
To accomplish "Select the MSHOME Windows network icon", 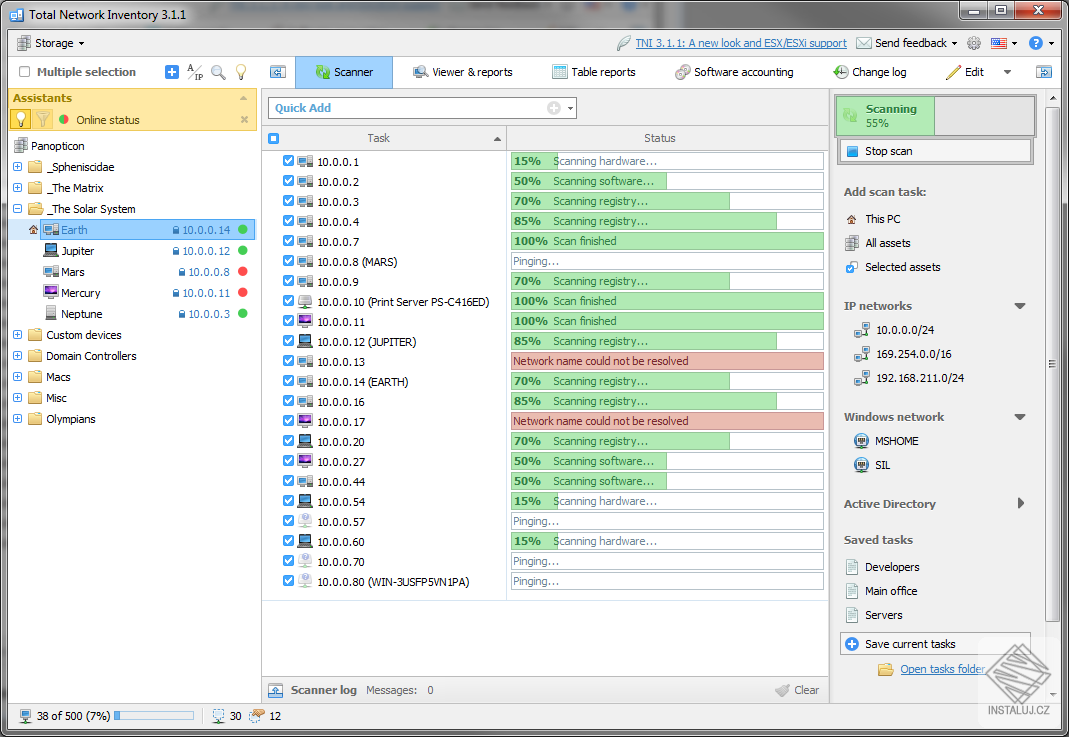I will [x=860, y=440].
